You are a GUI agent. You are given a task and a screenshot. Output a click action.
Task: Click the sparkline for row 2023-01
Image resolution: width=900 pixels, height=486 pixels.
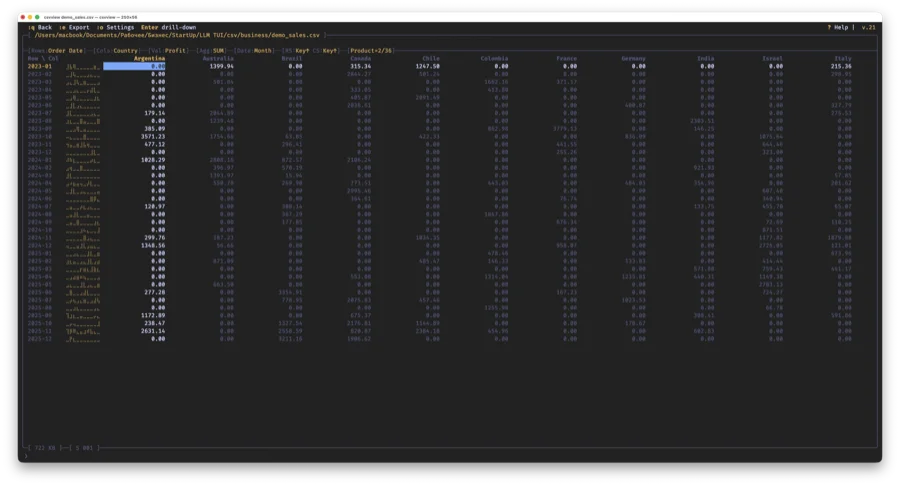pyautogui.click(x=84, y=66)
